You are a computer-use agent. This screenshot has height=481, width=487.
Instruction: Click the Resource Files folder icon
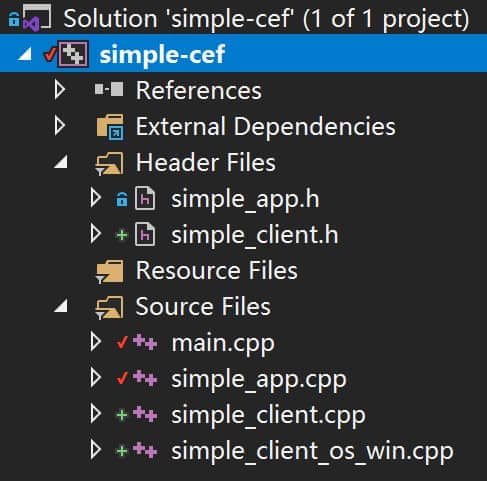(x=109, y=271)
